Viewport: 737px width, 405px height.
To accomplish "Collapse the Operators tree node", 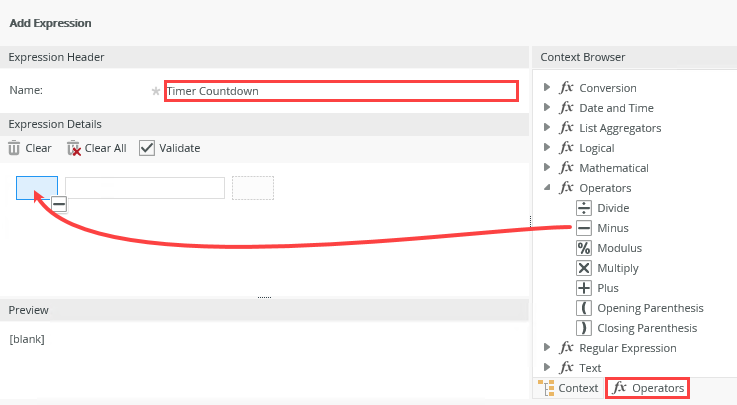I will pyautogui.click(x=547, y=188).
